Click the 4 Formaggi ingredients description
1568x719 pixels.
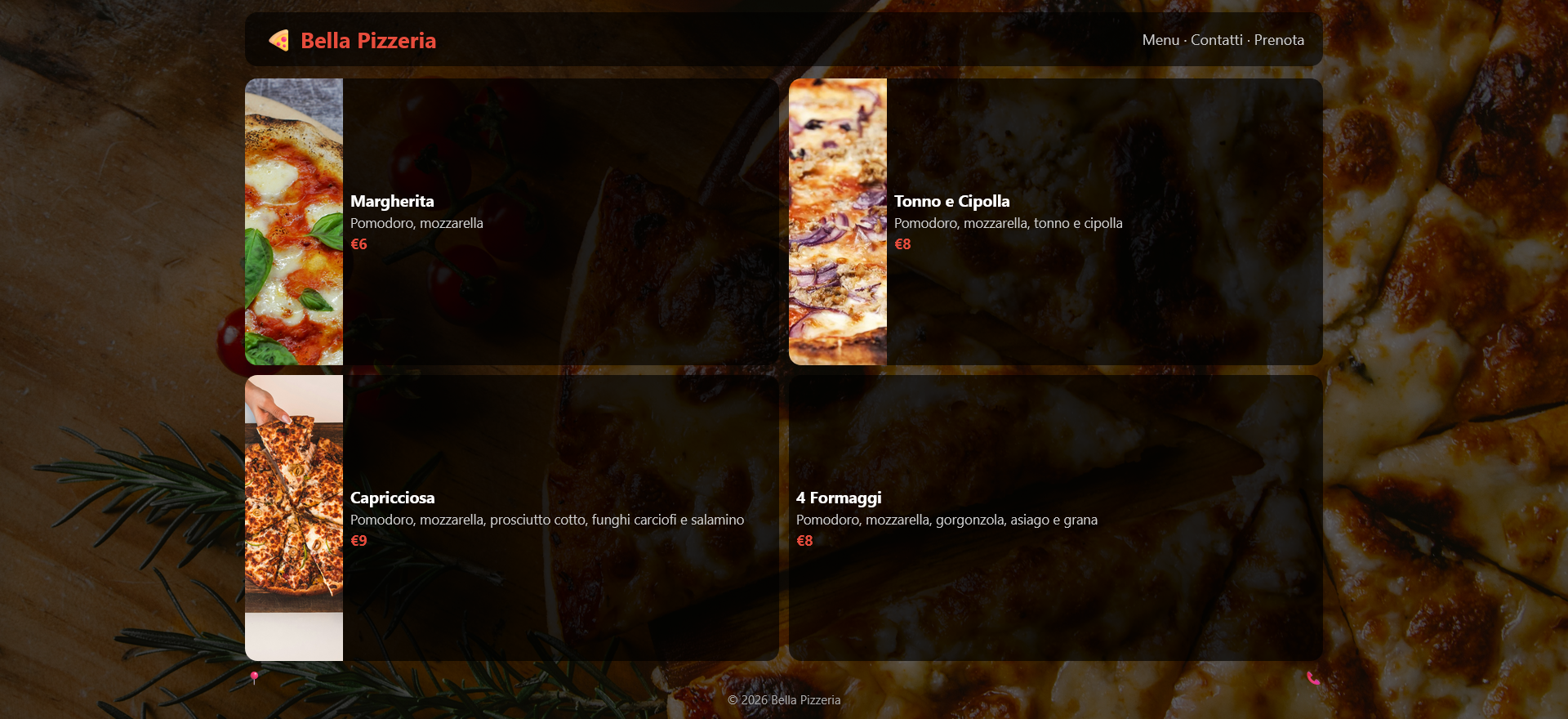(x=947, y=520)
